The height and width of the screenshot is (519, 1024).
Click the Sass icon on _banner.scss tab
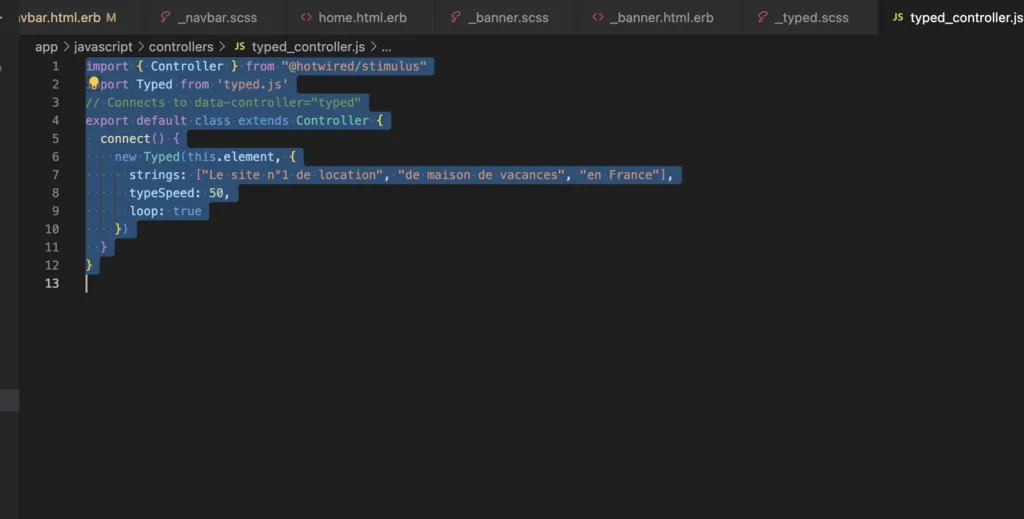456,18
